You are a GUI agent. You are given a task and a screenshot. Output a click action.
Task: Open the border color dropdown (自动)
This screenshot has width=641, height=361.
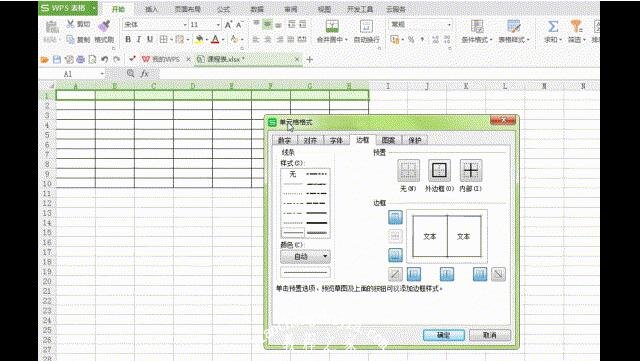click(305, 256)
